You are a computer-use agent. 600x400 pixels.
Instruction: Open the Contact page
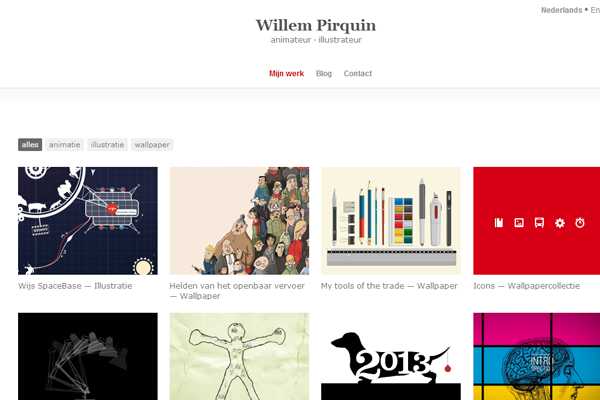pyautogui.click(x=358, y=73)
